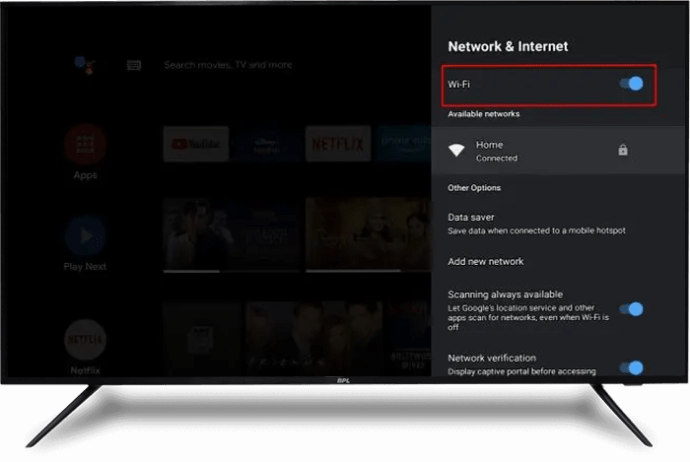Viewport: 690px width, 462px height.
Task: Toggle the Wi-Fi switch off
Action: pos(631,84)
